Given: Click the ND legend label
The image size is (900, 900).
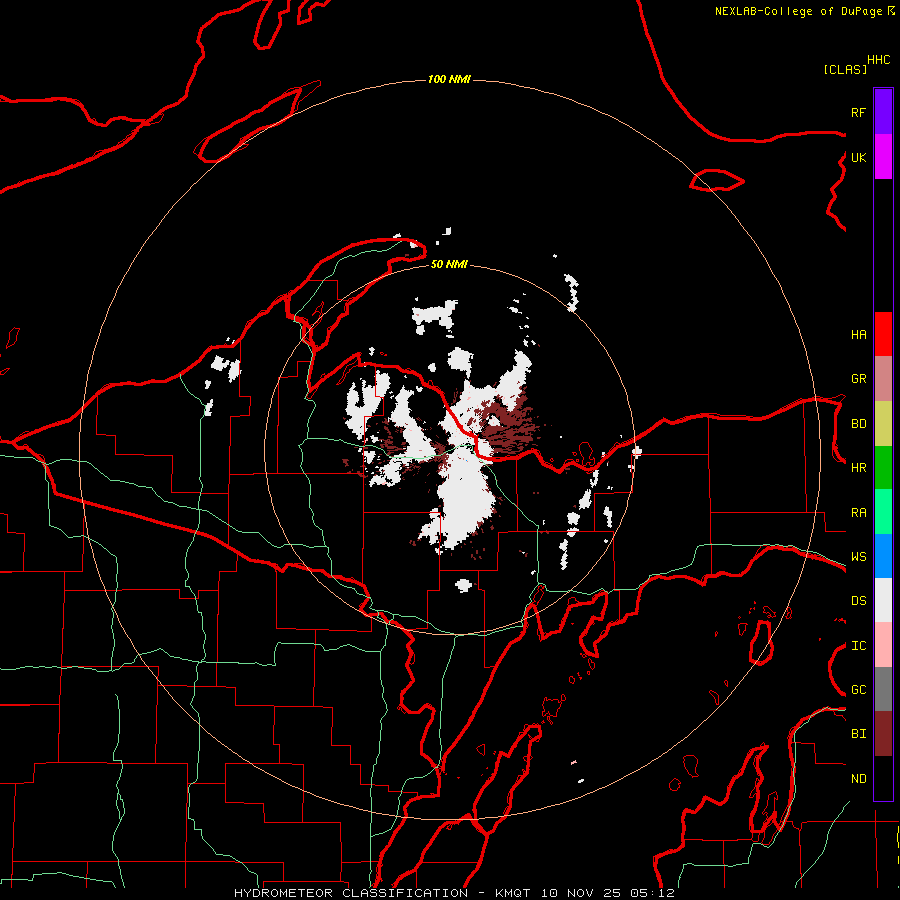Looking at the screenshot, I should click(x=858, y=779).
